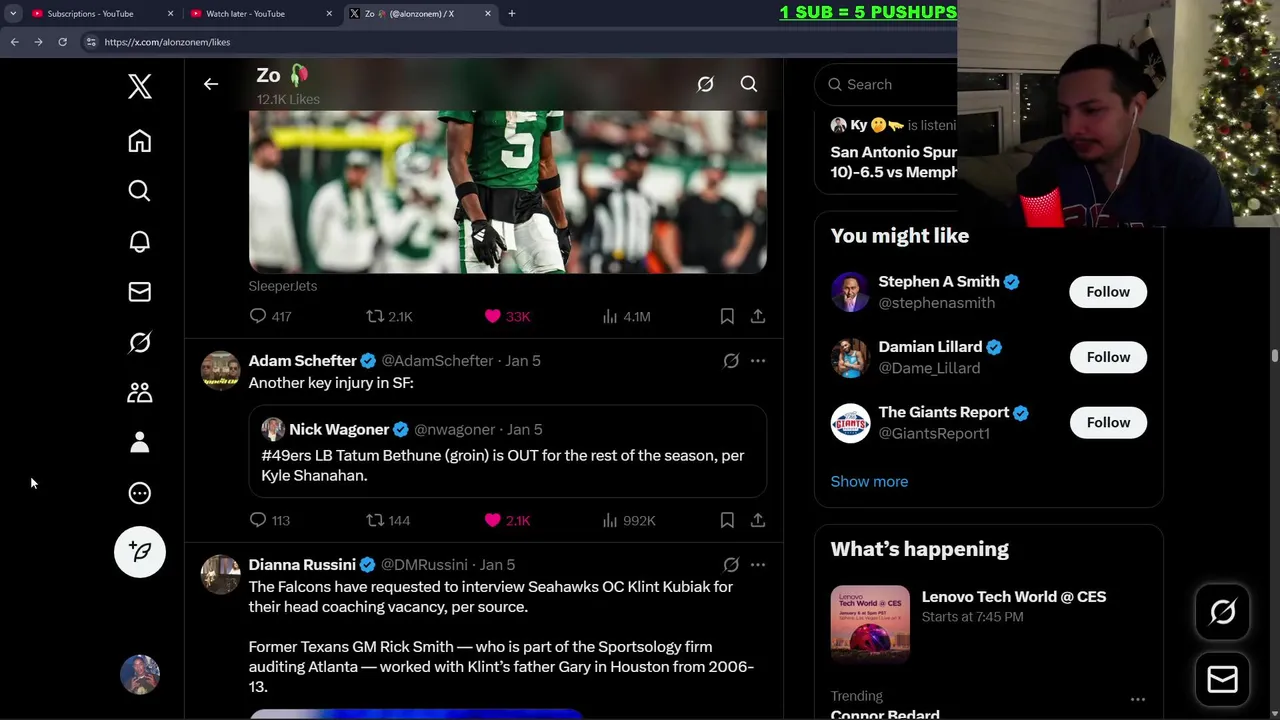1280x720 pixels.
Task: Click search icon in profile header
Action: pos(749,85)
